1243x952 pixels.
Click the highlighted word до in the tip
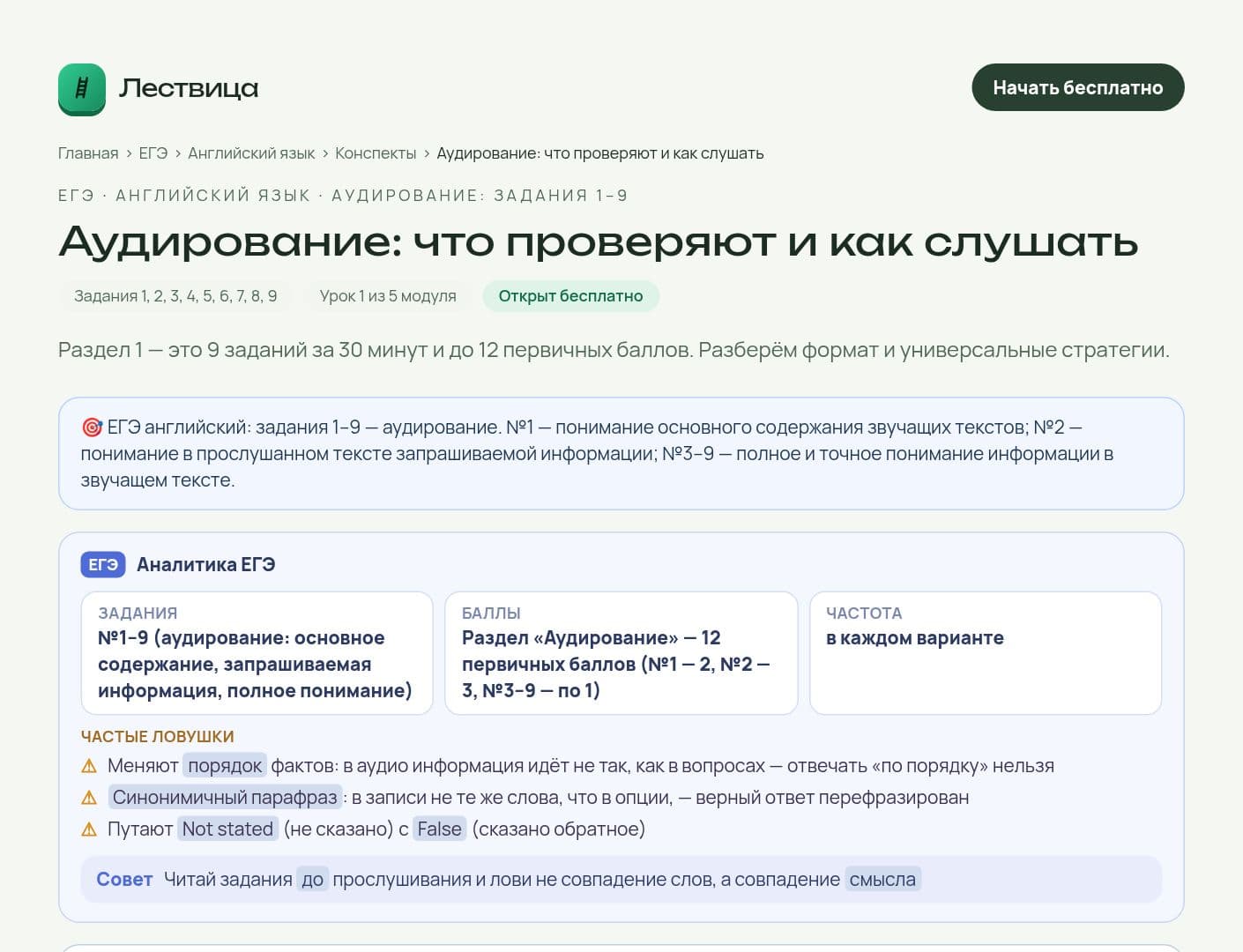point(312,880)
